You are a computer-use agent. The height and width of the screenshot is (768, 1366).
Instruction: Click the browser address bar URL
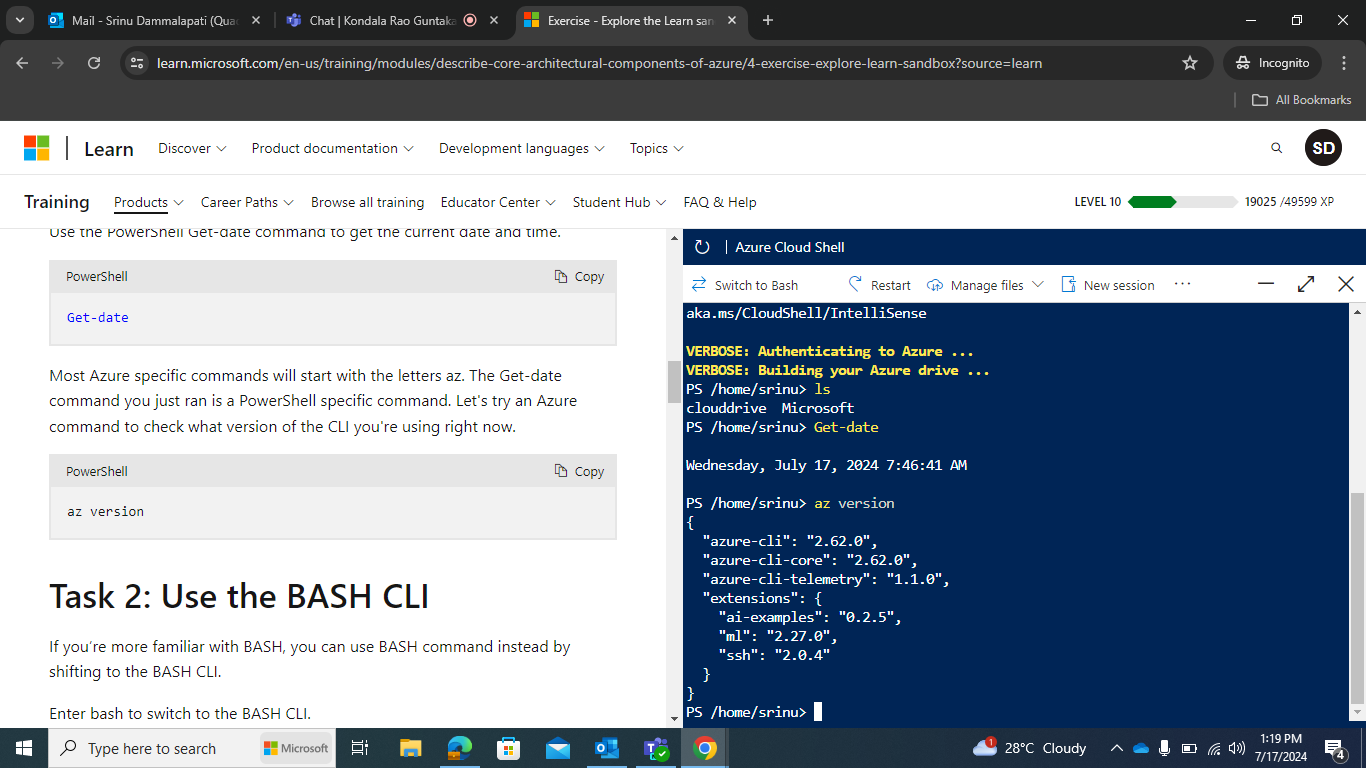(599, 63)
